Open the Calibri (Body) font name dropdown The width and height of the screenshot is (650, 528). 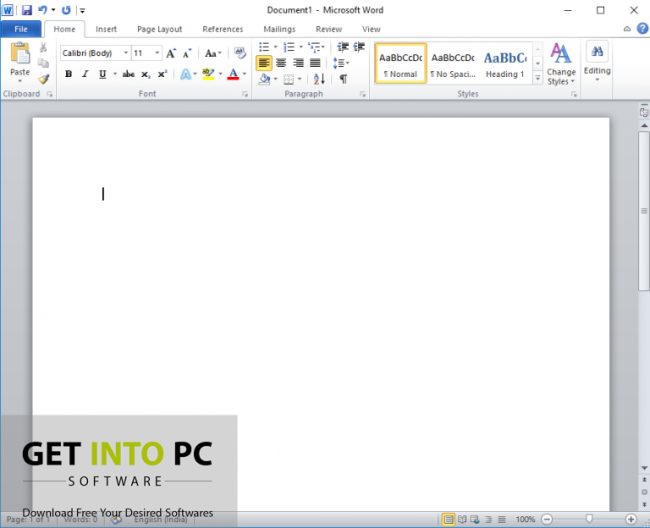tap(126, 53)
